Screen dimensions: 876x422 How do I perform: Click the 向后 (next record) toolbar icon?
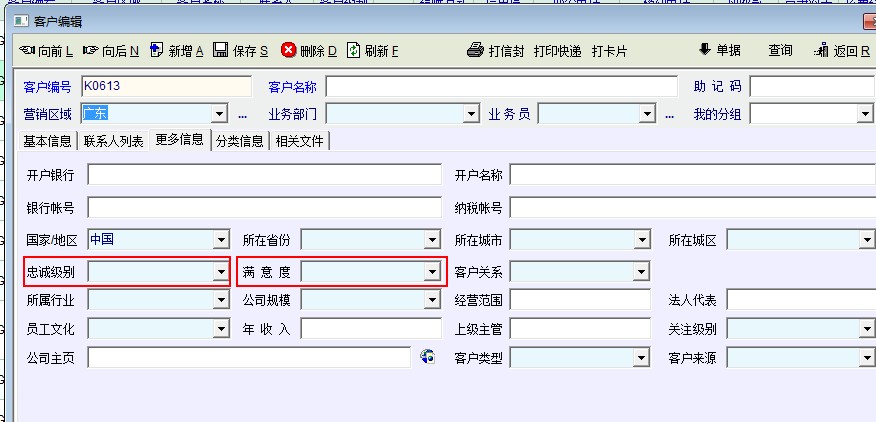(x=91, y=50)
